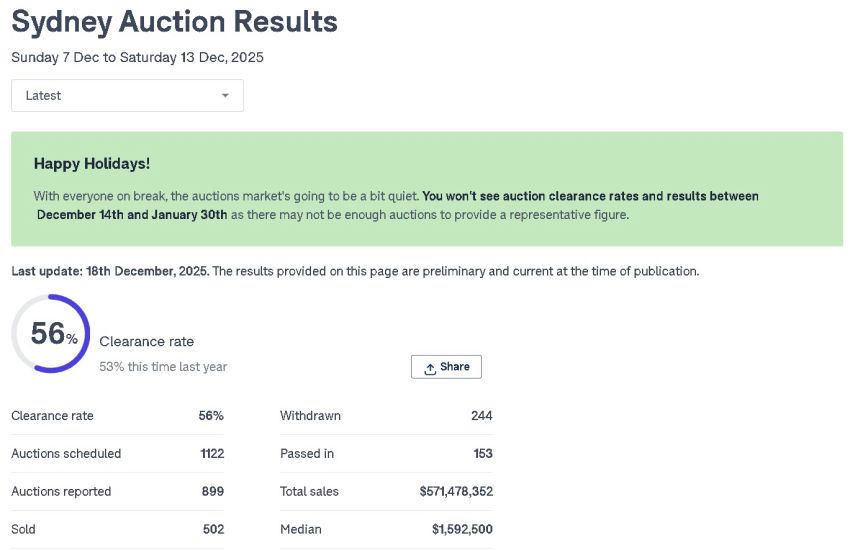Click the Passed in value 153
Image resolution: width=850 pixels, height=551 pixels.
point(482,454)
